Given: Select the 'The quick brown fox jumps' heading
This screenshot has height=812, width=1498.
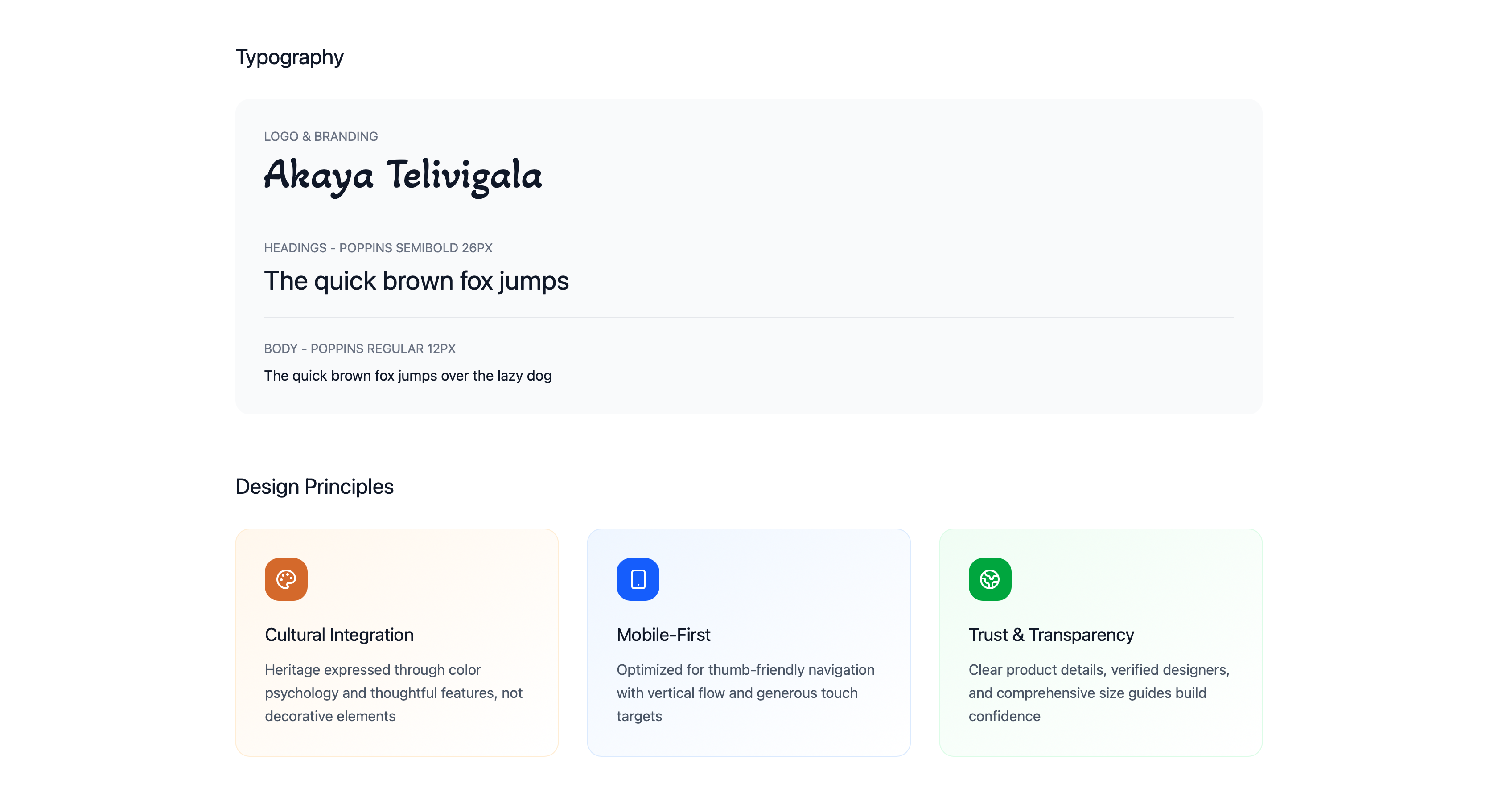Looking at the screenshot, I should point(416,281).
